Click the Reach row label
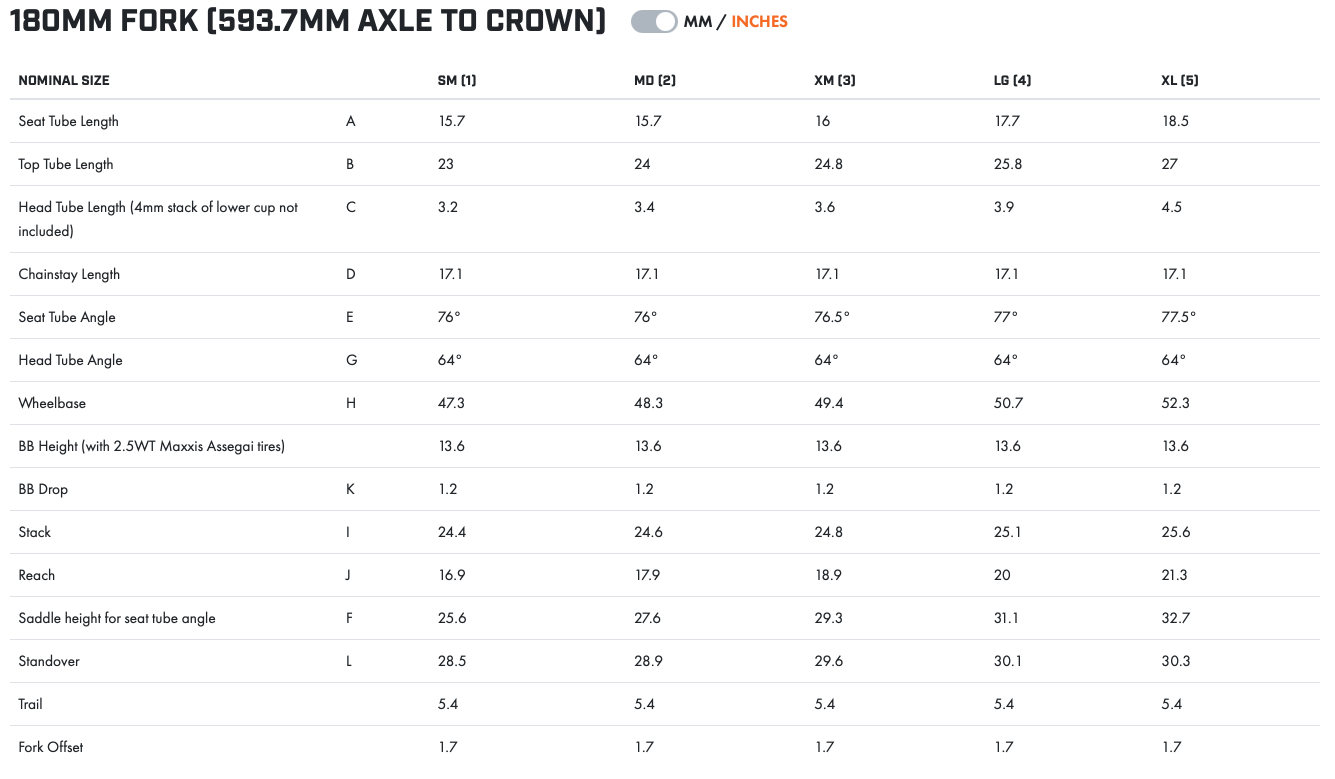The image size is (1335, 779). [x=37, y=575]
